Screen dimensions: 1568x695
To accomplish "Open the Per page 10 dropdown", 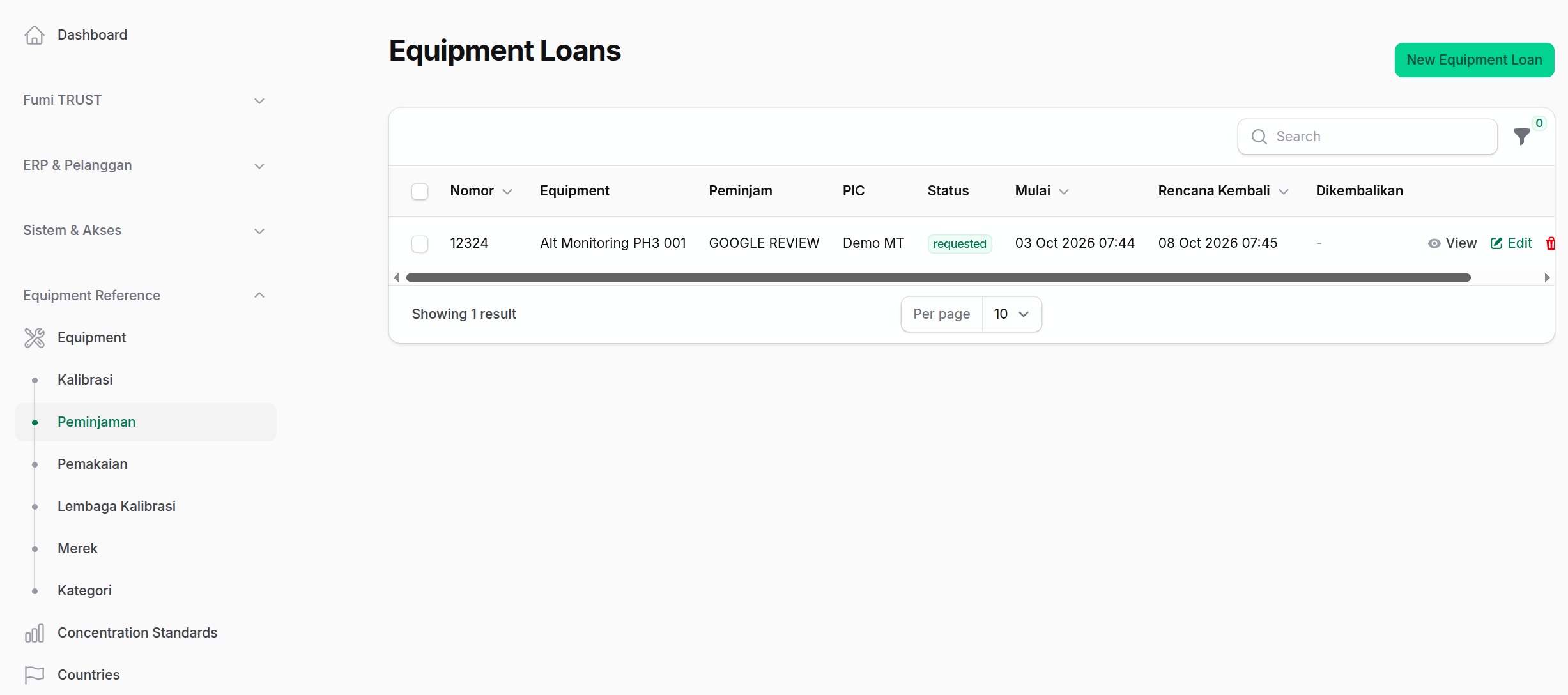I will pyautogui.click(x=1011, y=314).
